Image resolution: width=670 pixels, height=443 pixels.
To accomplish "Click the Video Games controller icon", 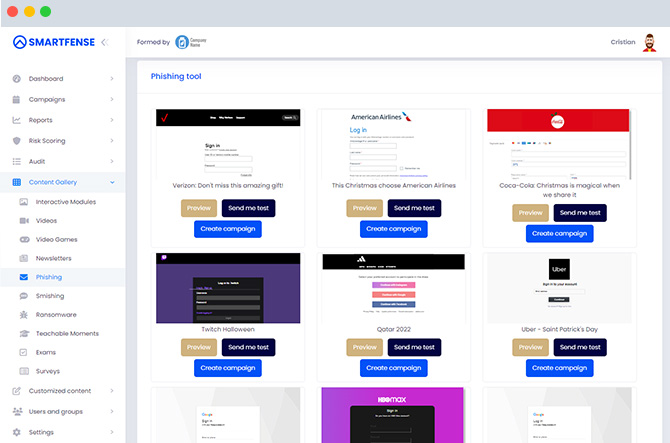I will [x=24, y=239].
